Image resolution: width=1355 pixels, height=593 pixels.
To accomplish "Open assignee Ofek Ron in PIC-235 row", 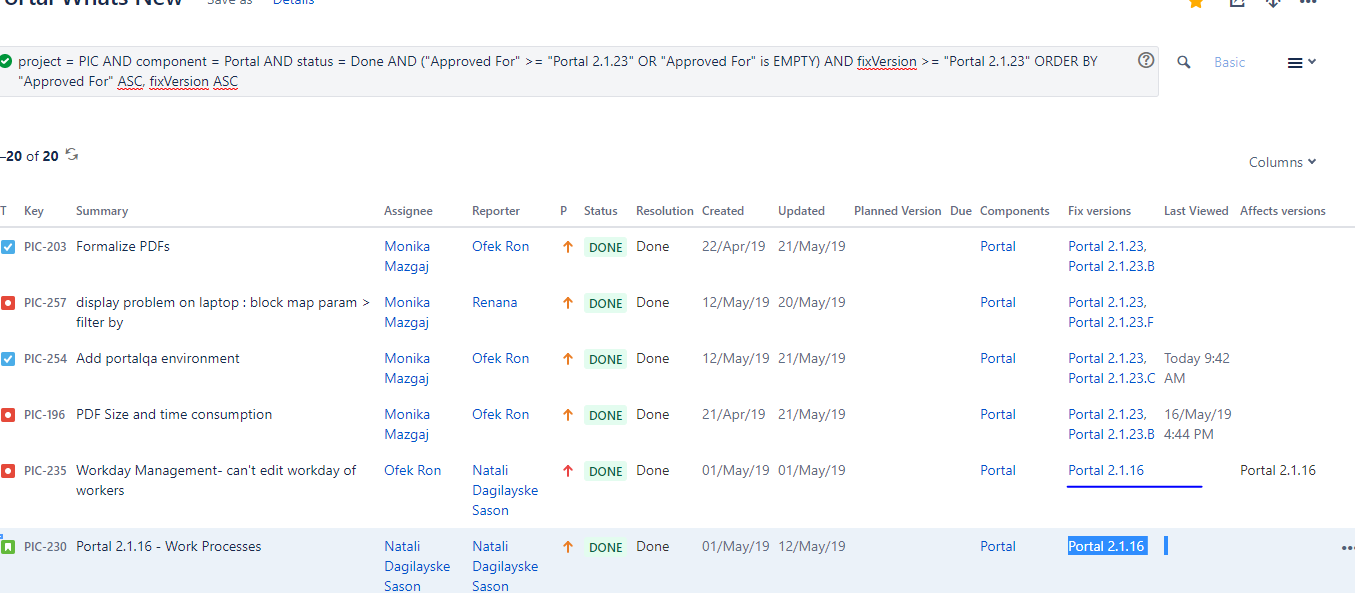I will [x=413, y=470].
